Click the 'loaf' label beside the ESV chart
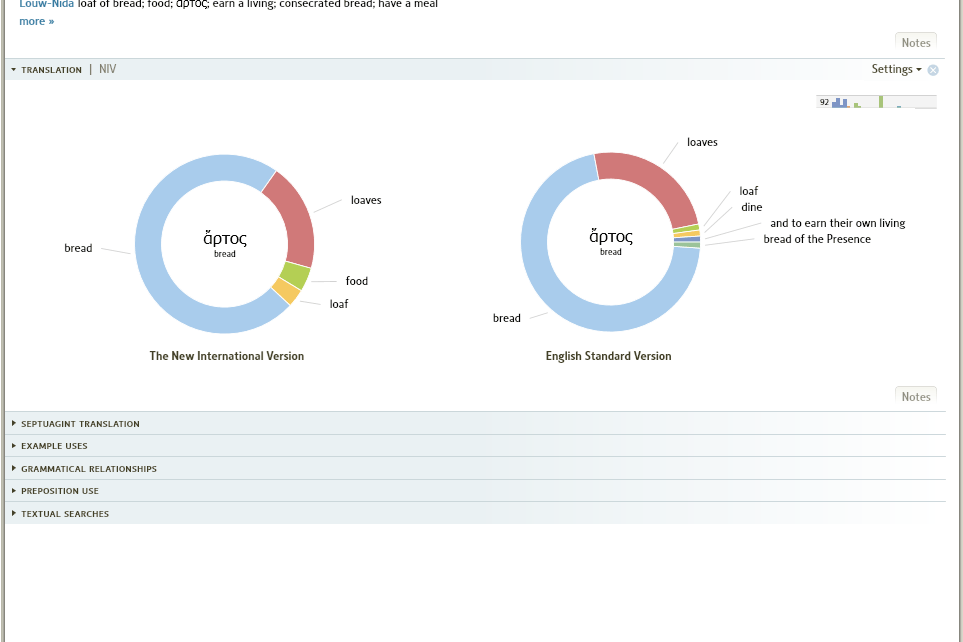This screenshot has height=642, width=963. pos(749,191)
